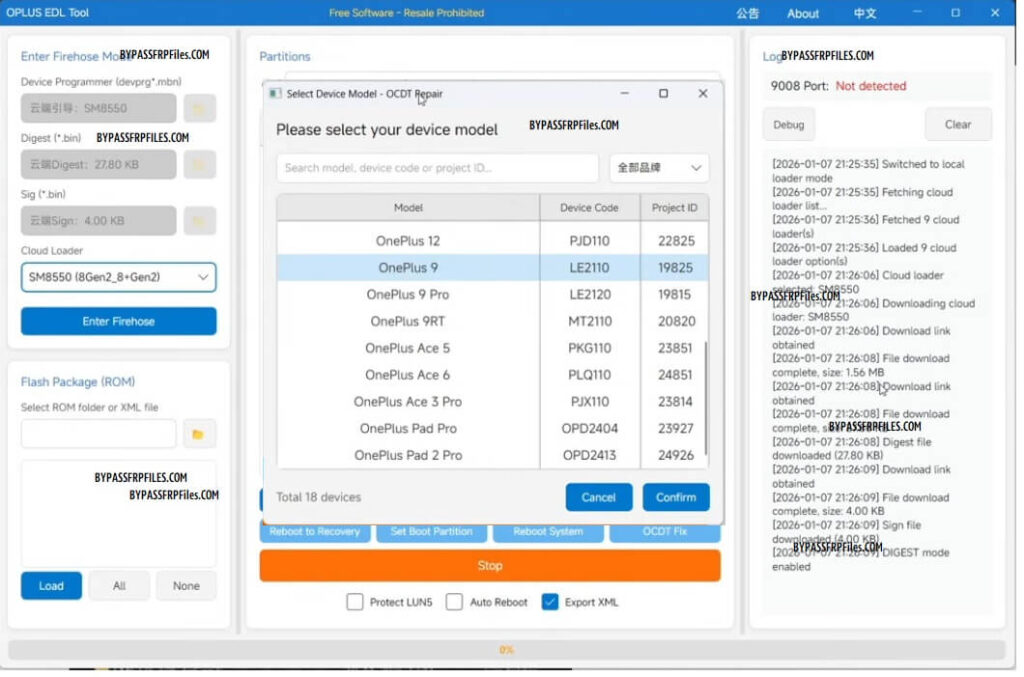Click the orange Stop button
1024x677 pixels.
pyautogui.click(x=490, y=565)
